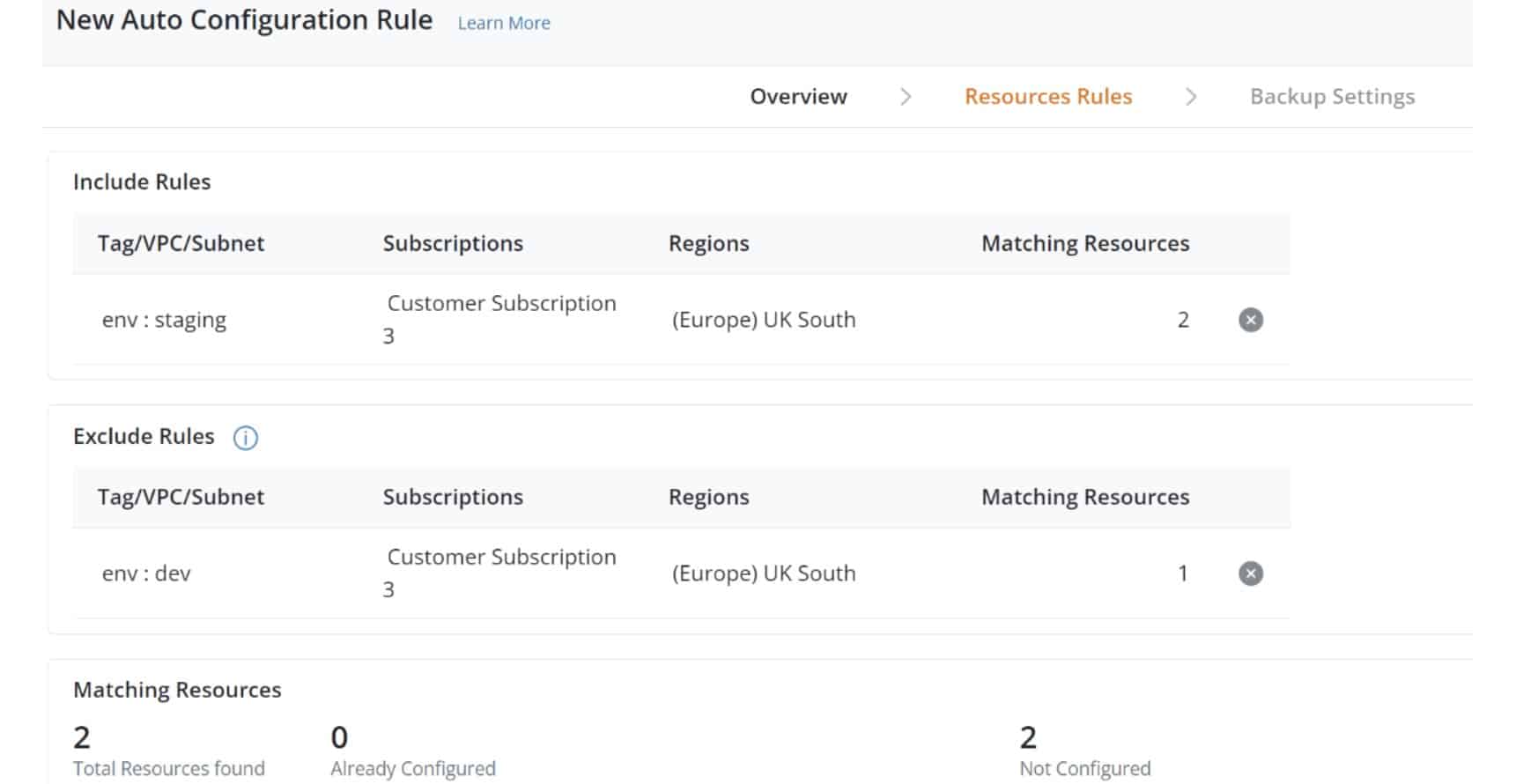This screenshot has height=784, width=1516.
Task: Click the Already Configured label
Action: (413, 768)
